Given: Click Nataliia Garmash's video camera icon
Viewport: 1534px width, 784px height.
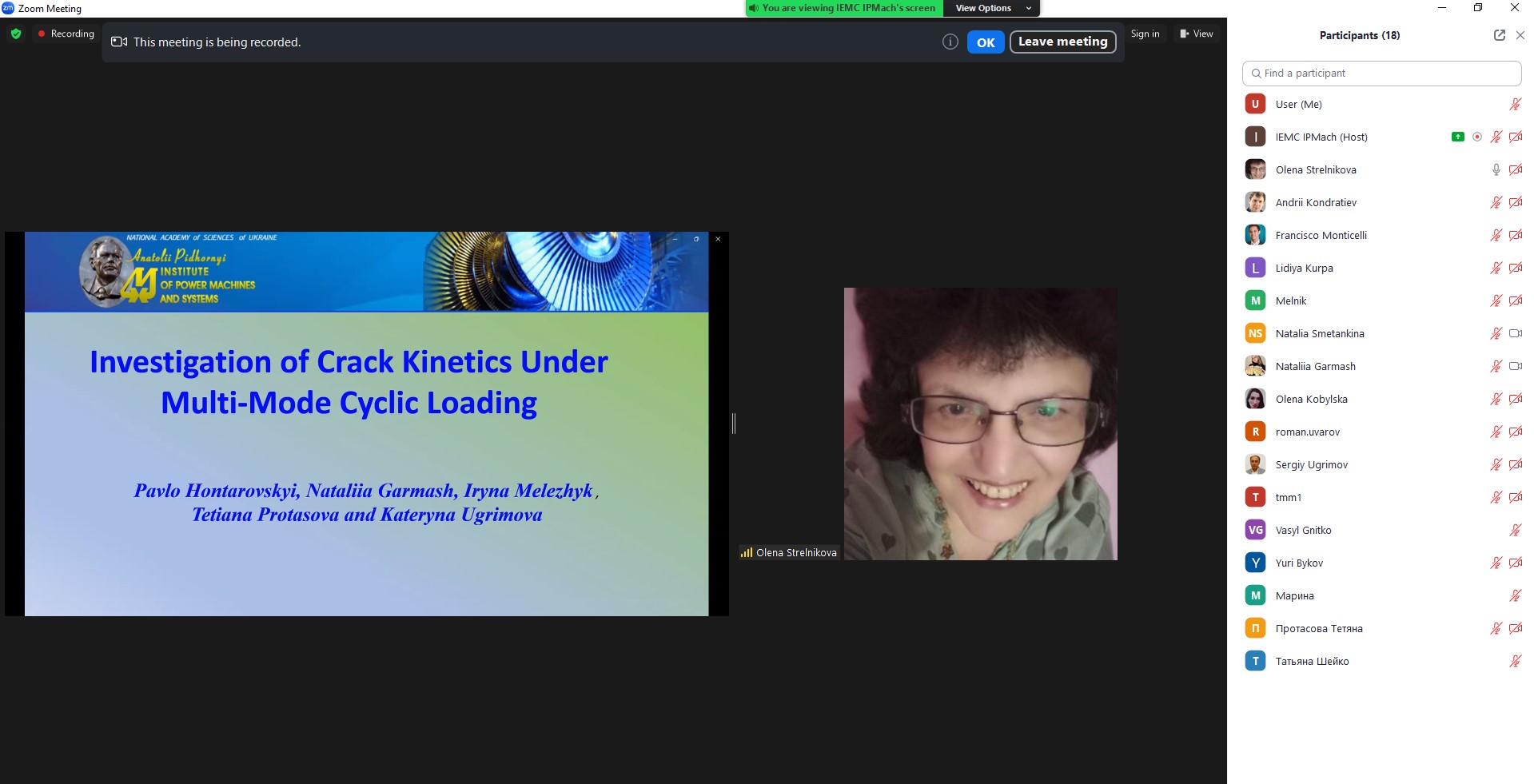Looking at the screenshot, I should coord(1515,366).
